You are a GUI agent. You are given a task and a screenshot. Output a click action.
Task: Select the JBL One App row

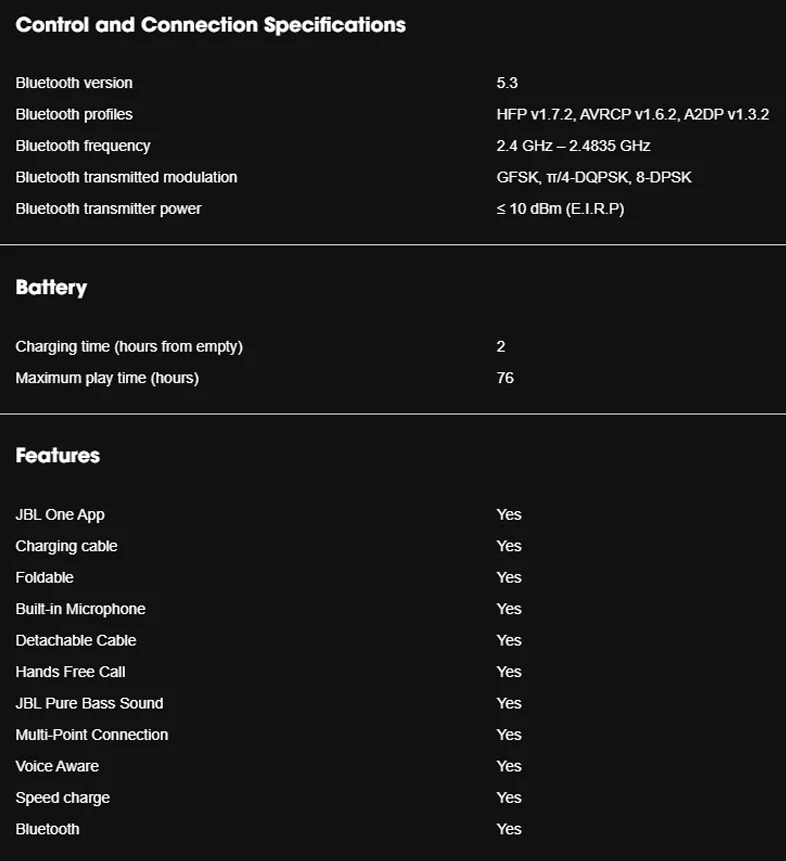[393, 515]
